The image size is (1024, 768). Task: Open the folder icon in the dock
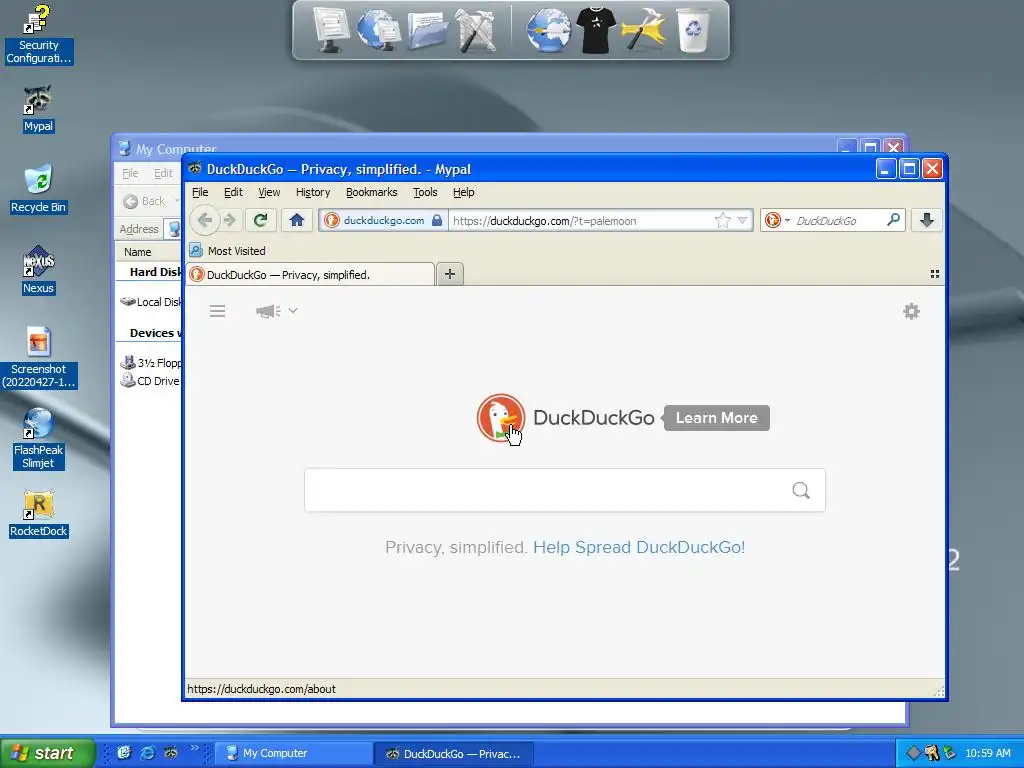pos(427,29)
